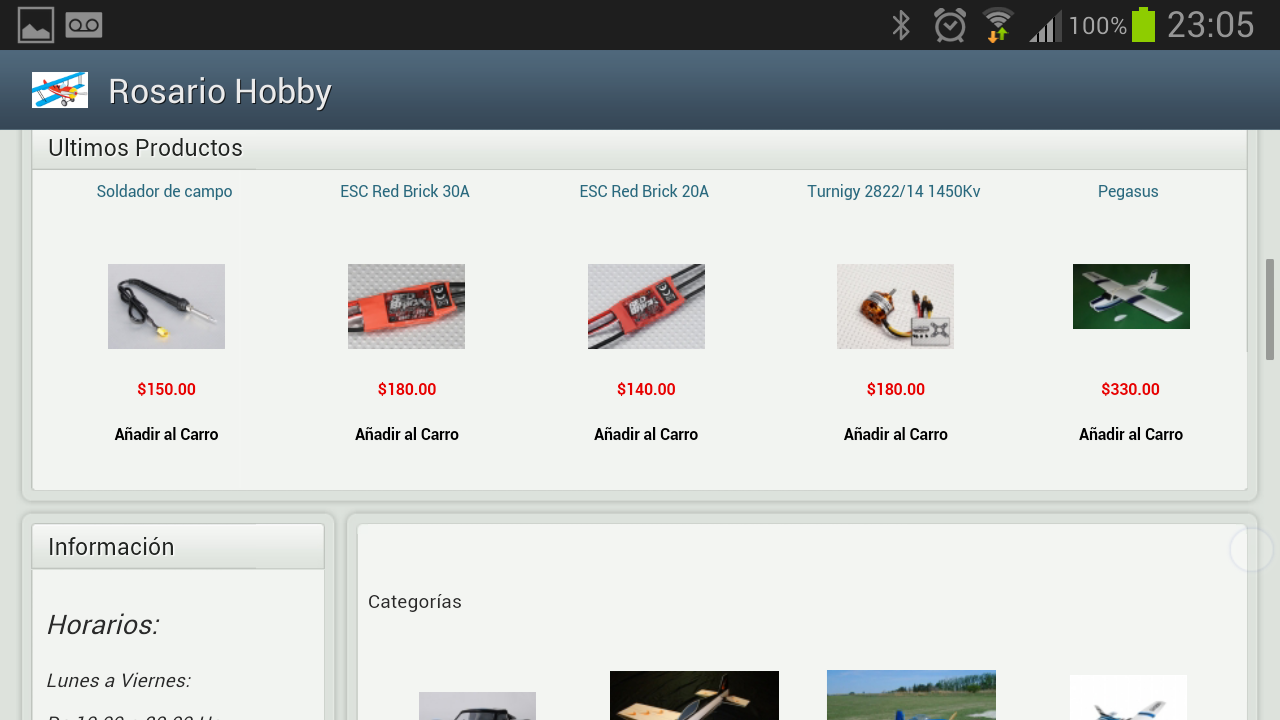Tap the mobile signal strength icon
Viewport: 1280px width, 720px height.
click(x=1046, y=26)
